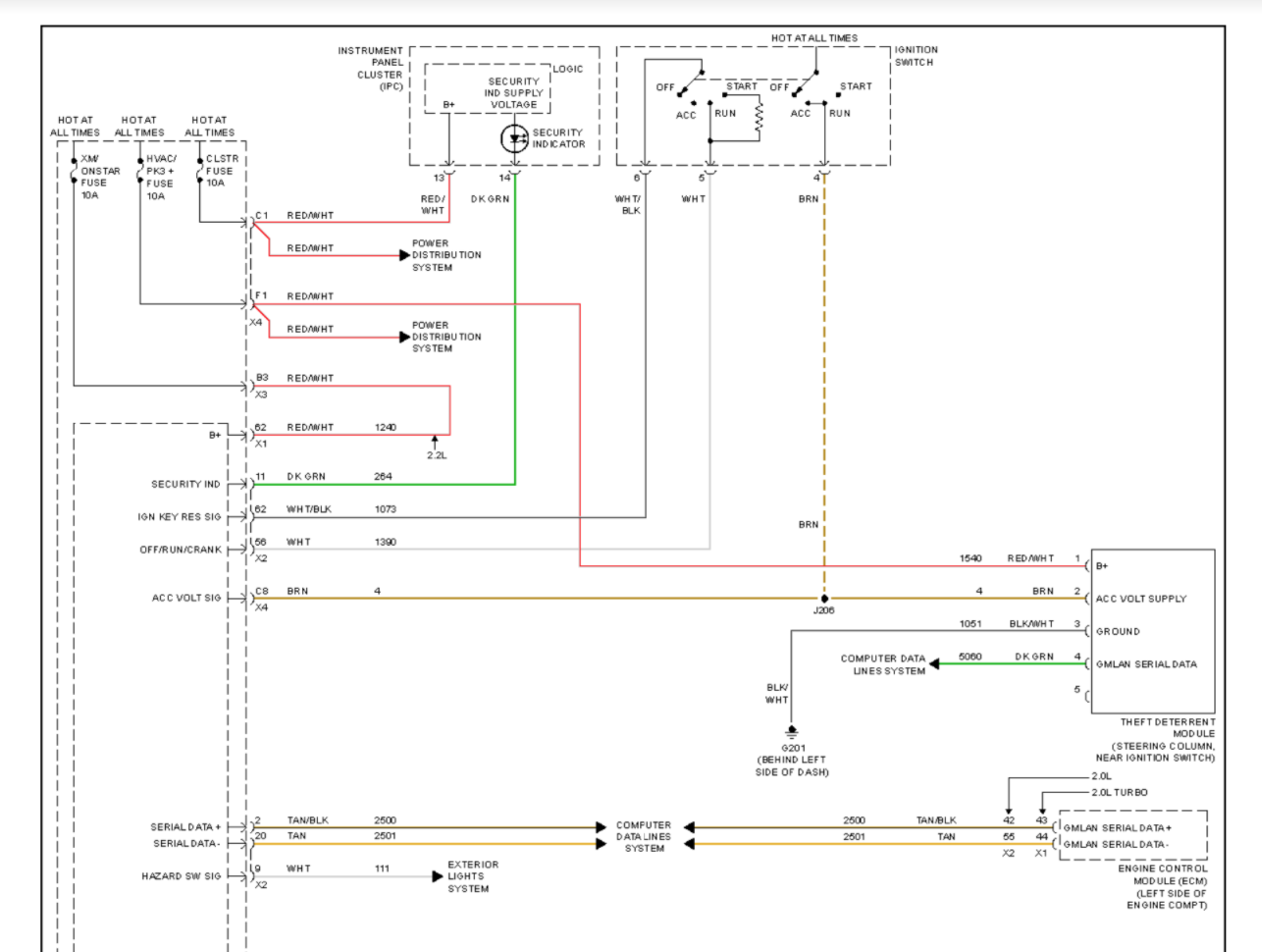This screenshot has height=952, width=1262.
Task: Click the first Power Distribution System arrow
Action: click(404, 255)
